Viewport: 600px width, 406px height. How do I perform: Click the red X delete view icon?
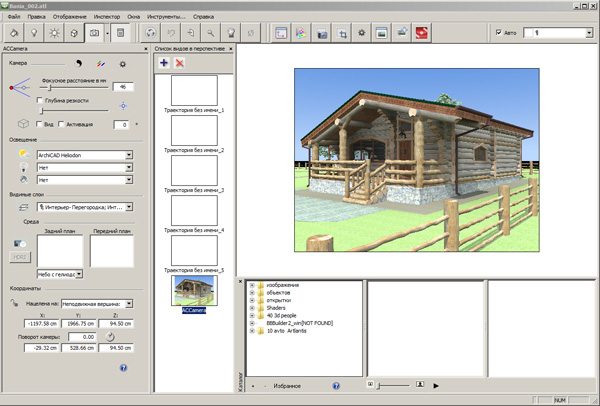180,62
